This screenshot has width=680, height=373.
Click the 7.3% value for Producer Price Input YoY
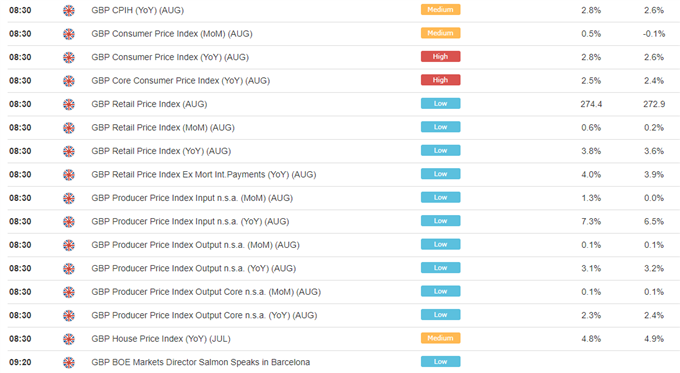pos(591,222)
